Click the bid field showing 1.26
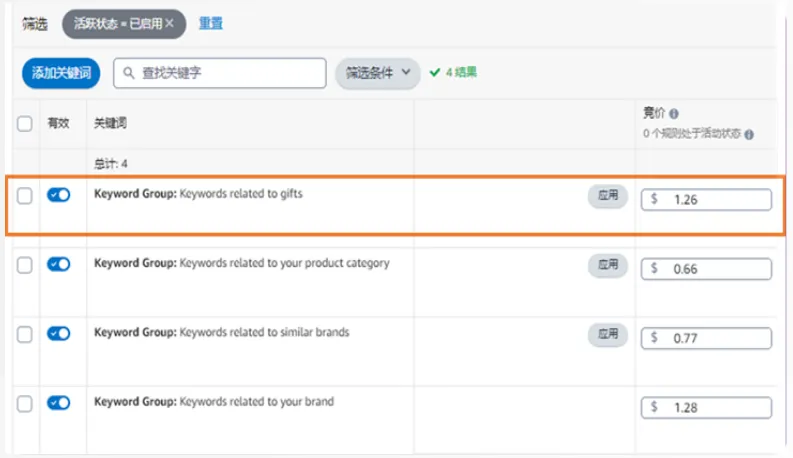Image resolution: width=793 pixels, height=458 pixels. tap(706, 200)
